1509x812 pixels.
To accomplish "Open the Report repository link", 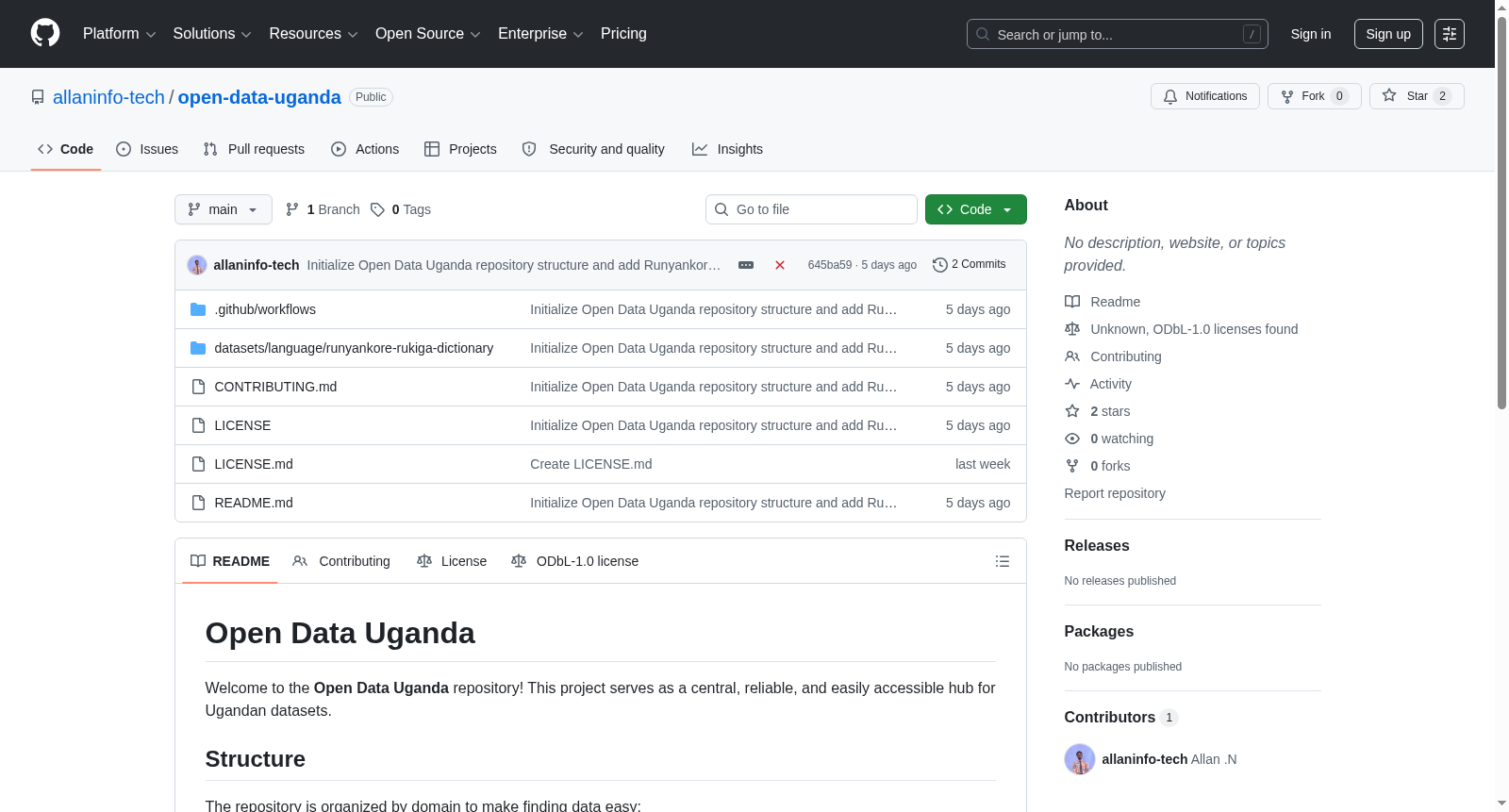I will (1115, 493).
